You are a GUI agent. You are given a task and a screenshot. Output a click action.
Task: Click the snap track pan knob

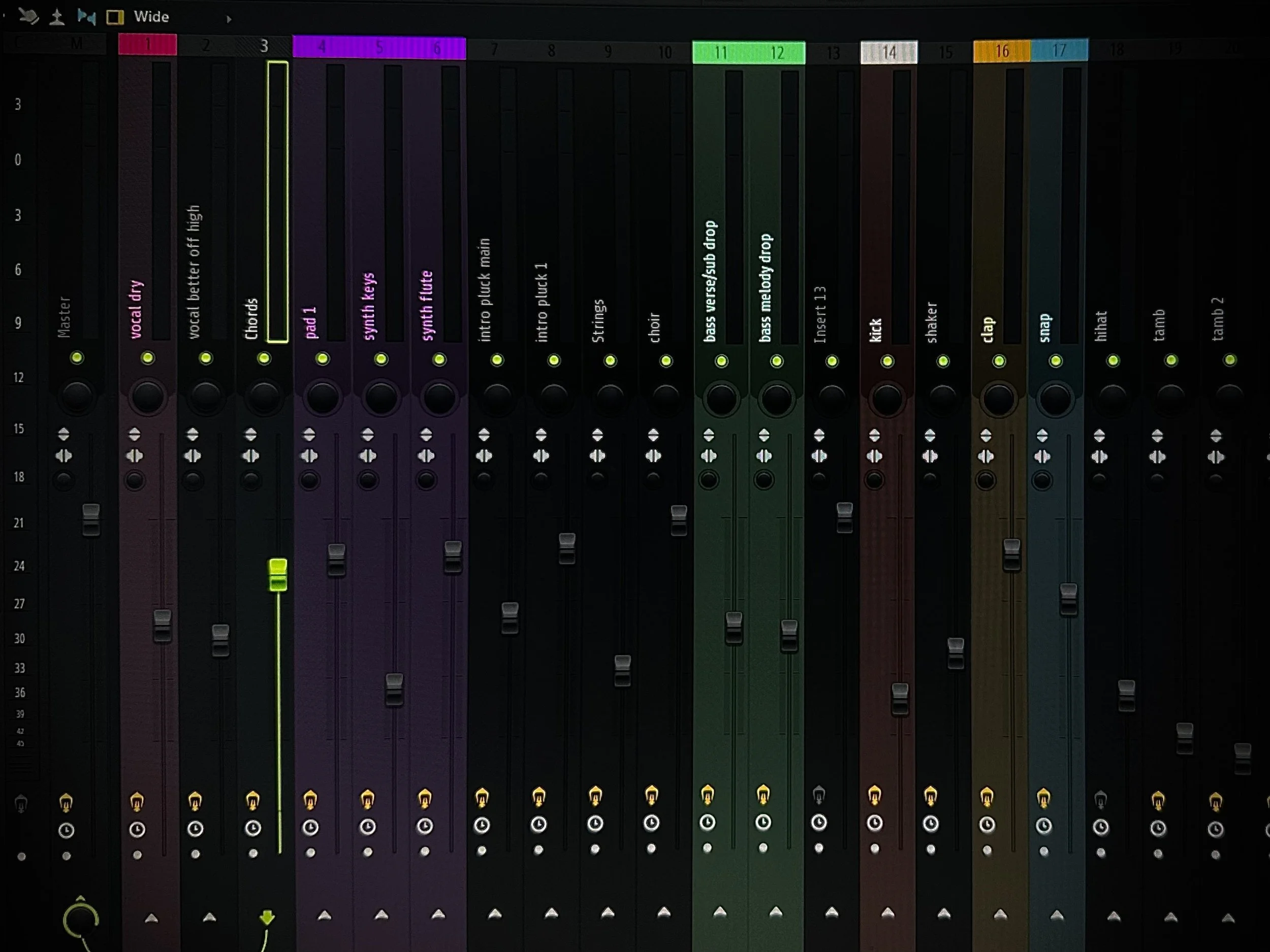point(1055,399)
